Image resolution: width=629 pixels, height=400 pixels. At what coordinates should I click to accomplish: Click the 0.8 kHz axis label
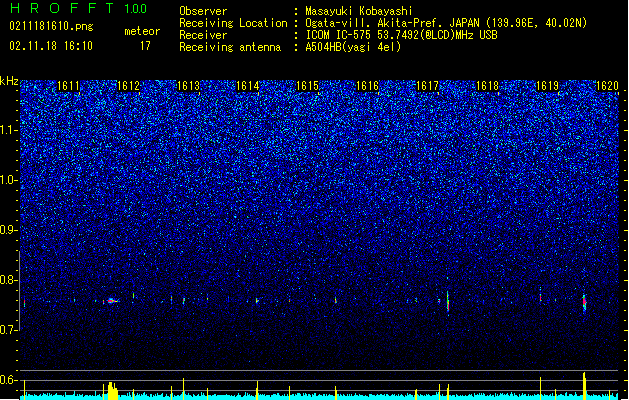click(x=9, y=280)
